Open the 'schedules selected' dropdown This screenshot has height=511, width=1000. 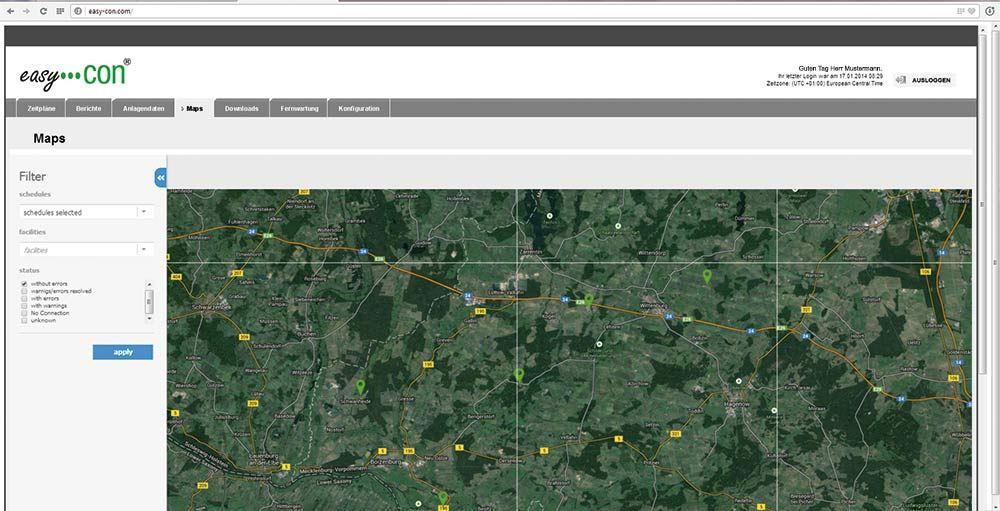tap(143, 212)
